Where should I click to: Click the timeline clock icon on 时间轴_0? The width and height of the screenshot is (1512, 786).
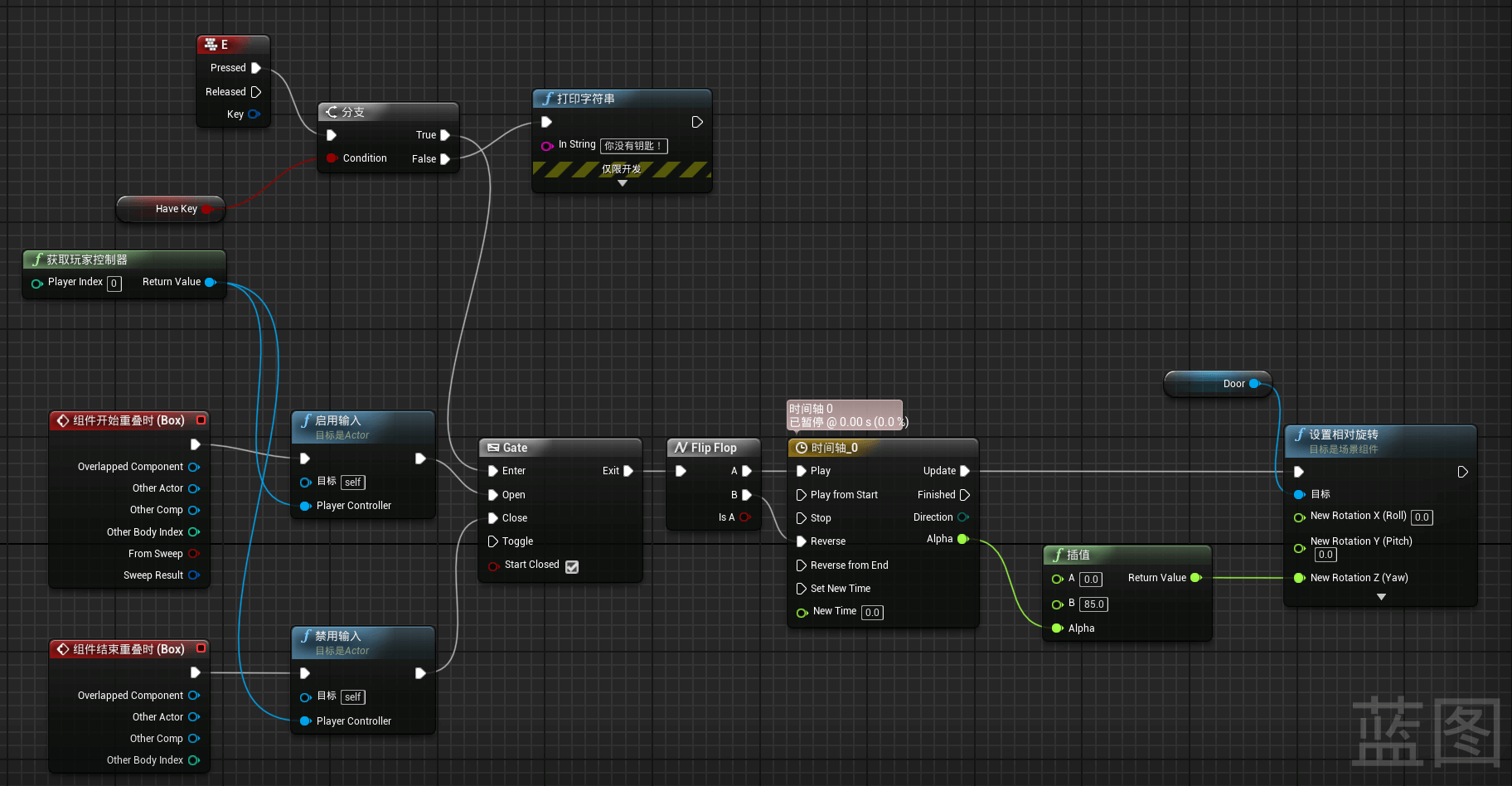click(802, 448)
